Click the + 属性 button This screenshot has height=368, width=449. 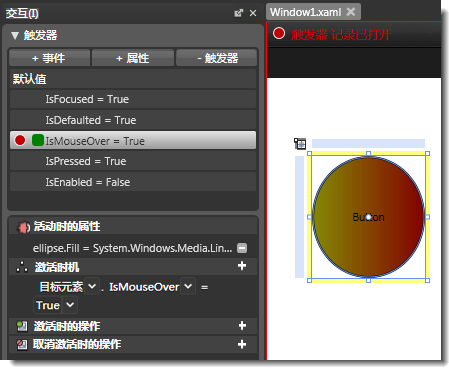[x=133, y=58]
